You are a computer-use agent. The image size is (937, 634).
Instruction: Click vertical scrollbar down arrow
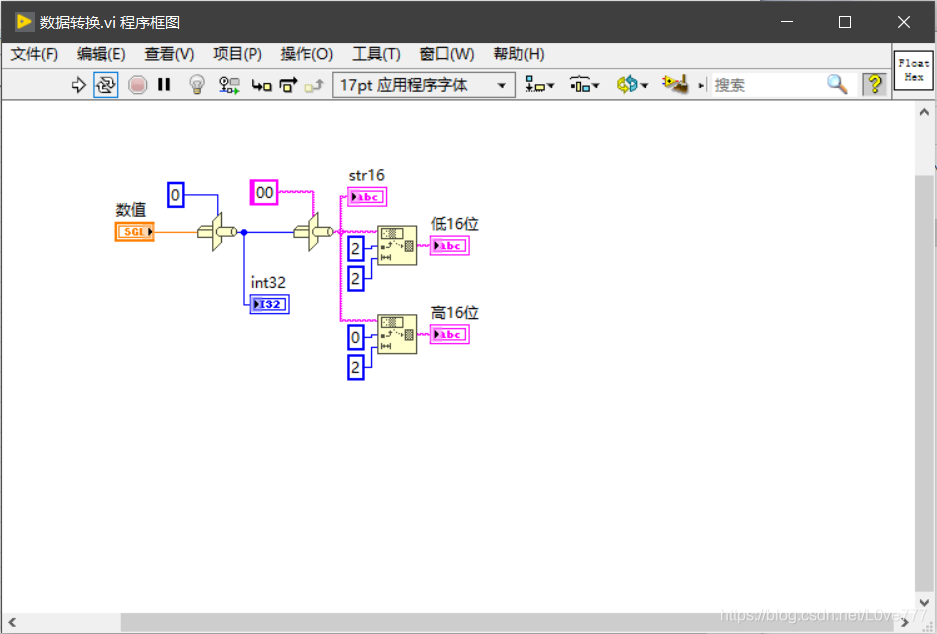[924, 602]
